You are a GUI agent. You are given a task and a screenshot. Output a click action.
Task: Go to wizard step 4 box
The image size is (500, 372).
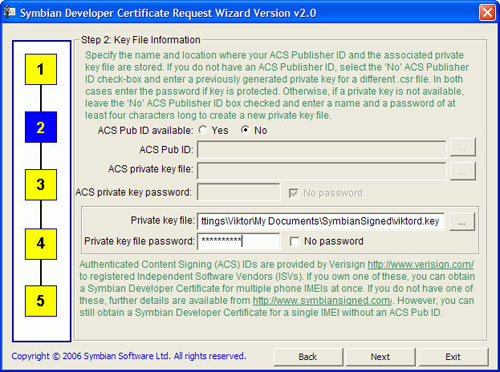41,244
